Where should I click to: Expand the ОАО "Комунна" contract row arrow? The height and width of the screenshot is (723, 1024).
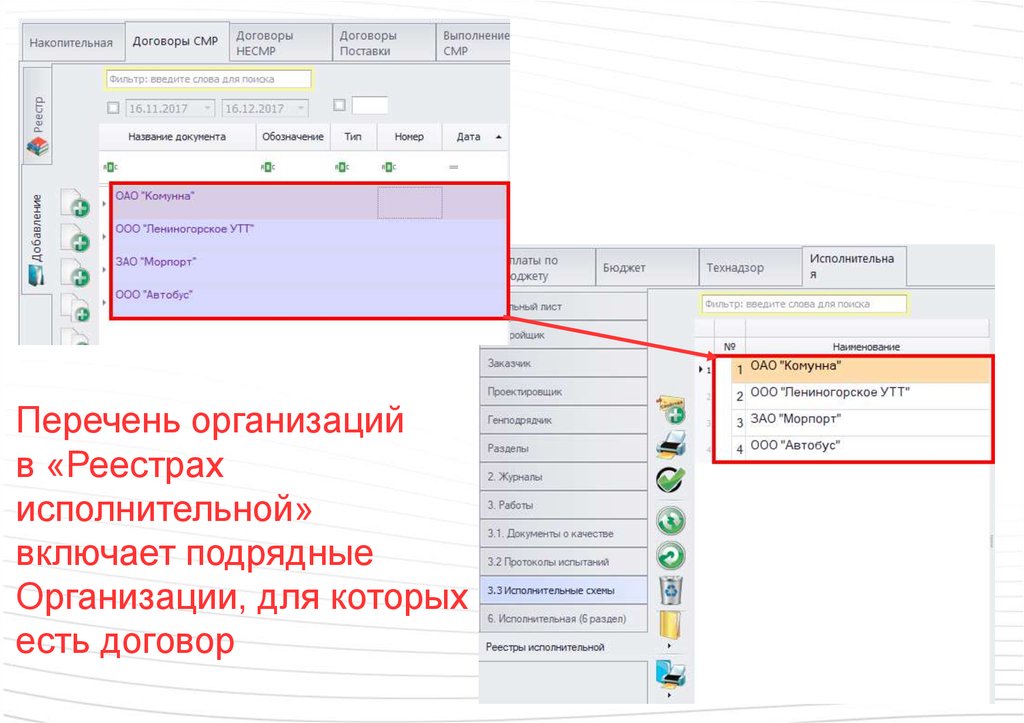click(104, 204)
